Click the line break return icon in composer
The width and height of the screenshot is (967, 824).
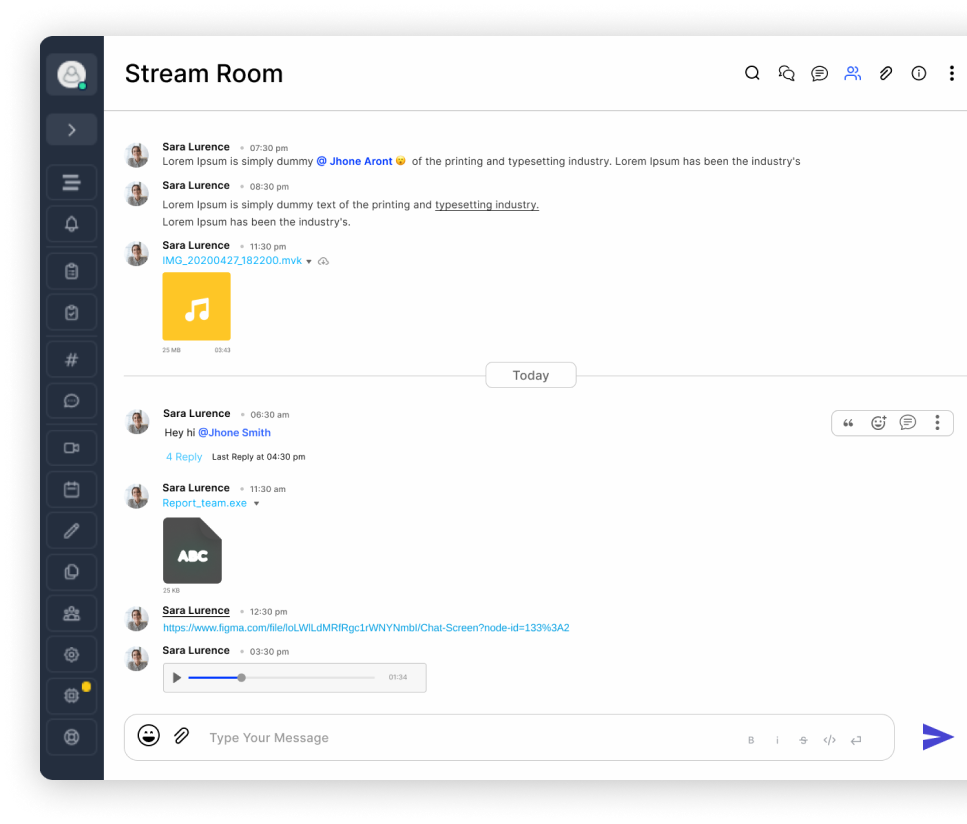[856, 740]
